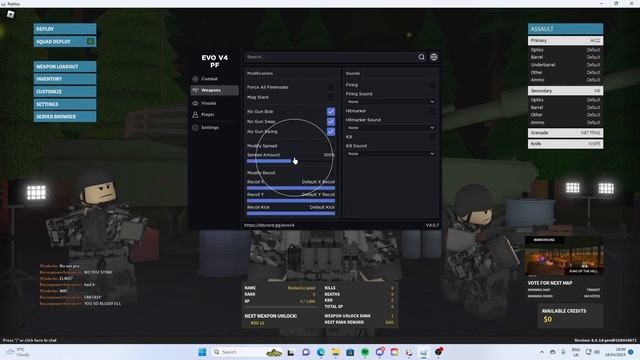640x360 pixels.
Task: Toggle the Hitmarker sound checkbox
Action: [432, 111]
